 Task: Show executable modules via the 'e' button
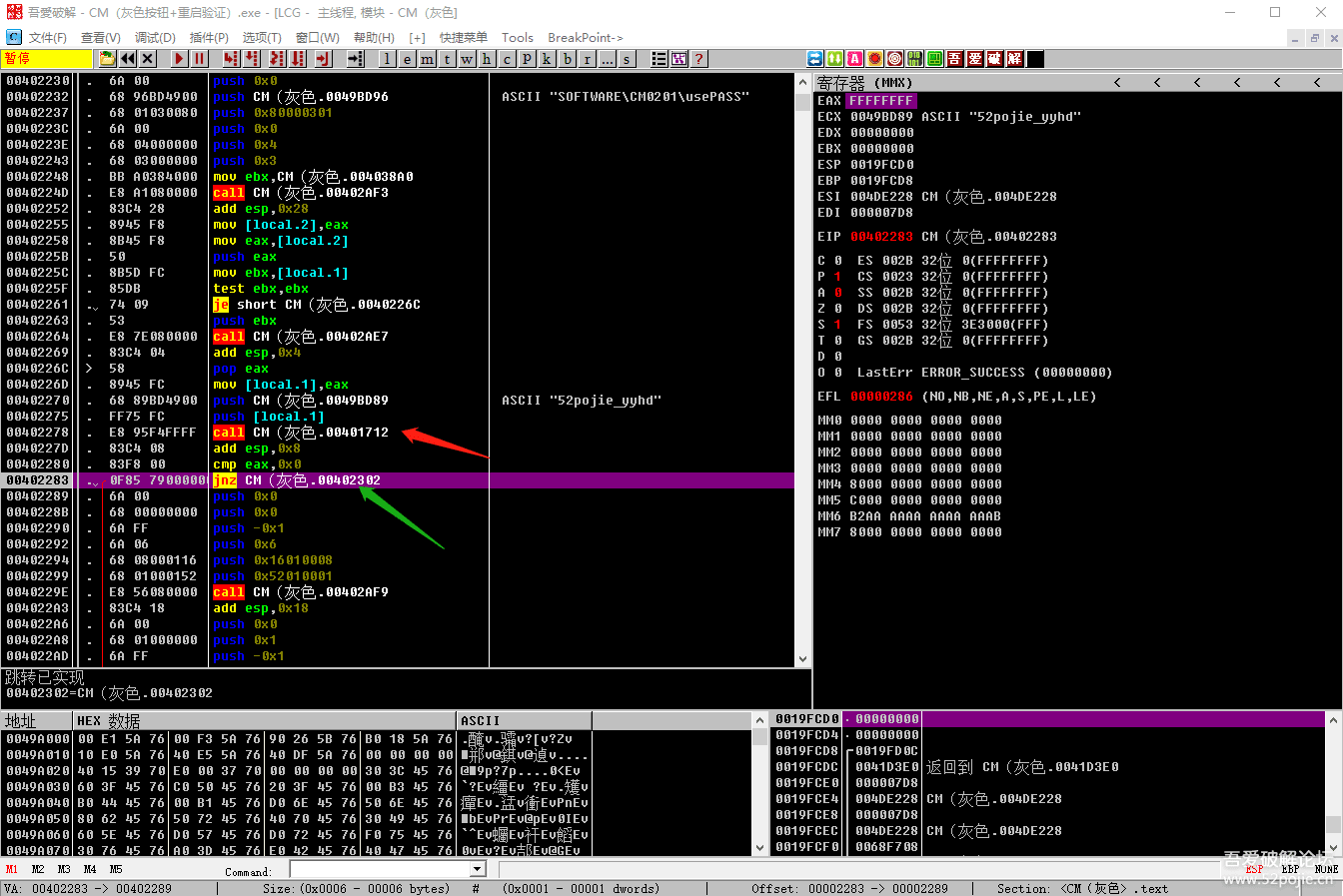point(408,59)
